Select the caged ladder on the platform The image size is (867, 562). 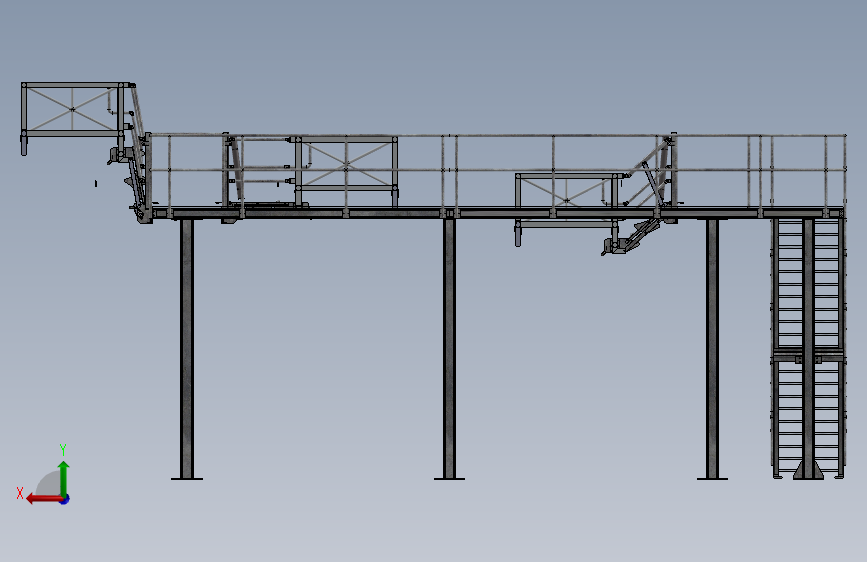pyautogui.click(x=808, y=348)
